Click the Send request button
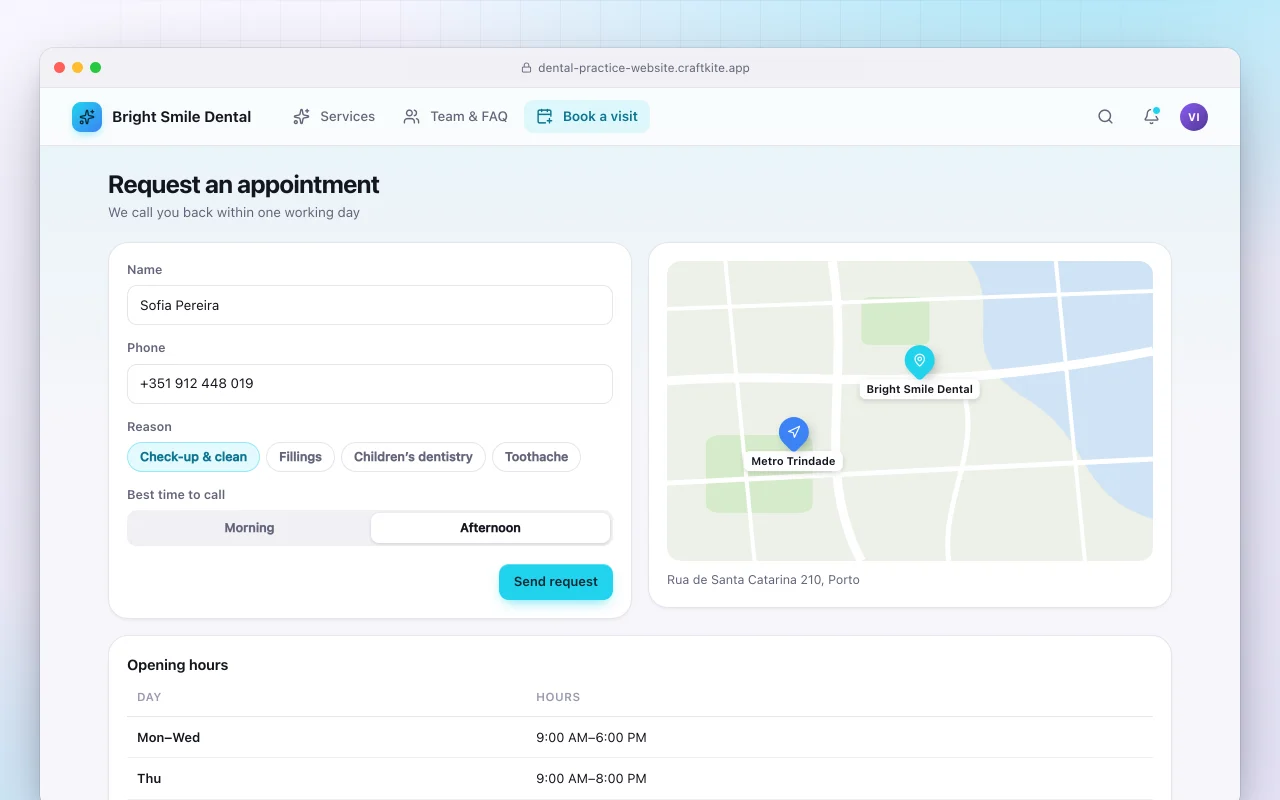The width and height of the screenshot is (1280, 800). 556,582
